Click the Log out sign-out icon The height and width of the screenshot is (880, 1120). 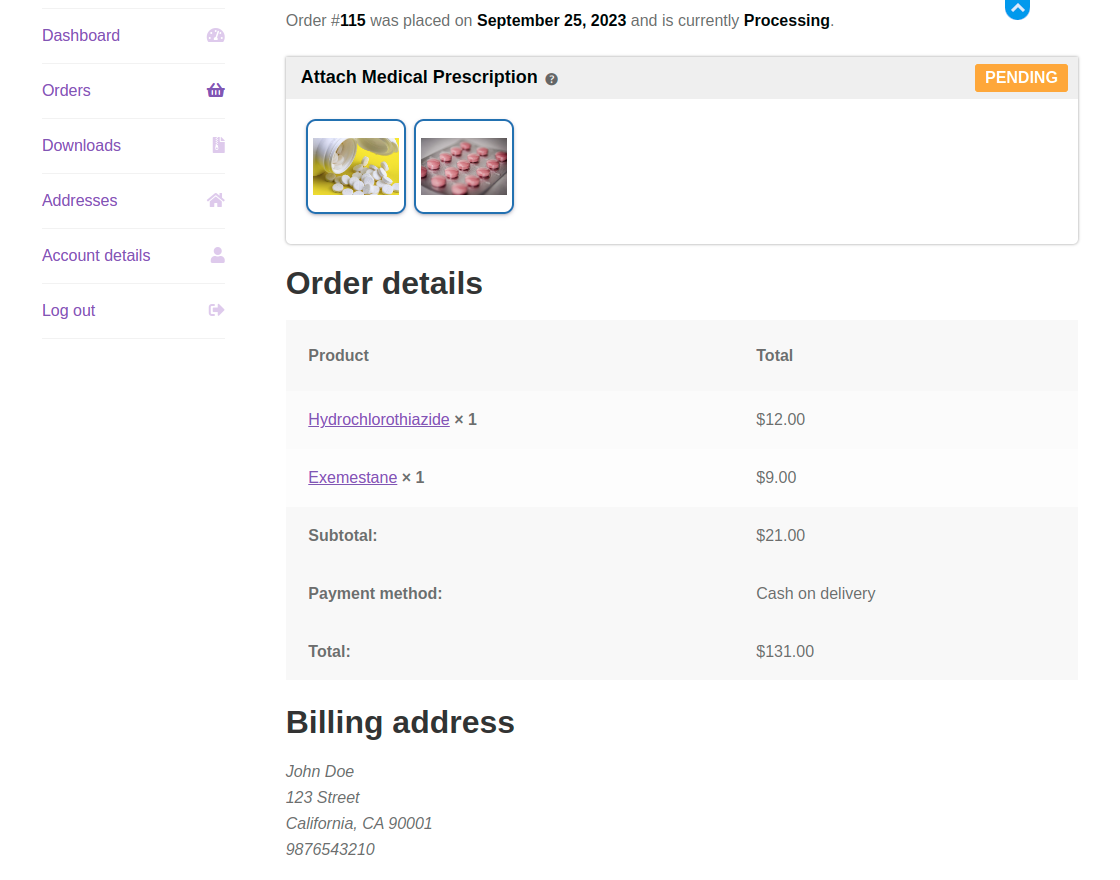coord(216,310)
